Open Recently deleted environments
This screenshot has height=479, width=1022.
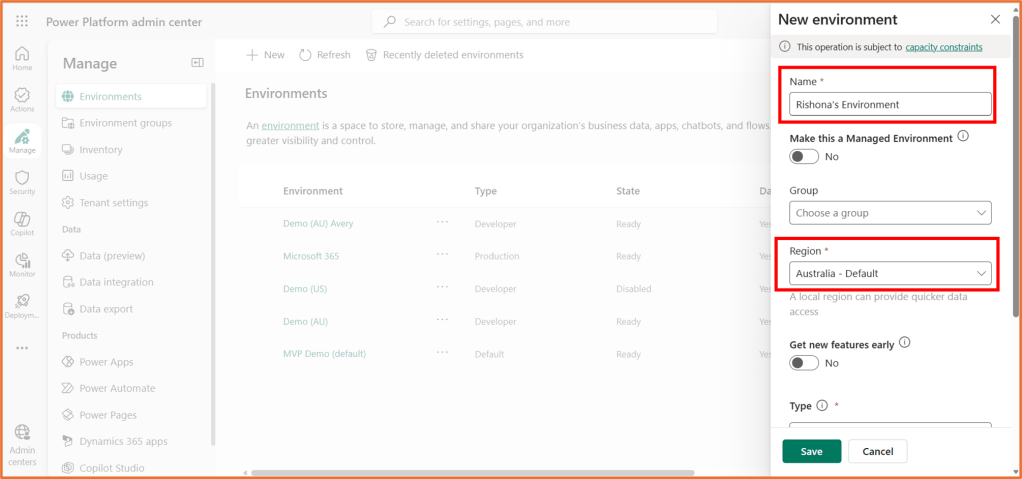point(445,55)
